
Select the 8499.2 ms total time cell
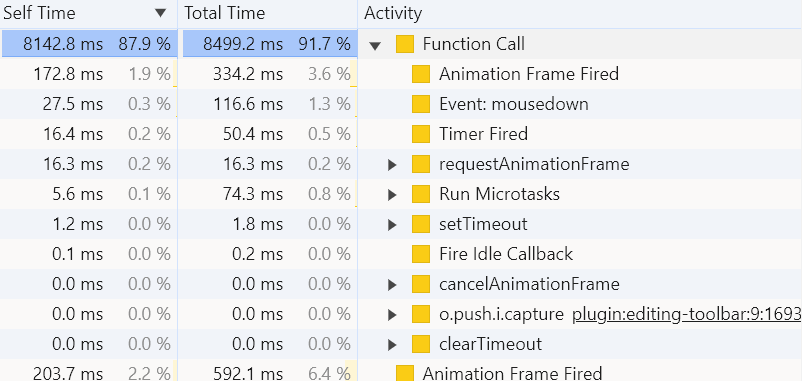point(267,44)
